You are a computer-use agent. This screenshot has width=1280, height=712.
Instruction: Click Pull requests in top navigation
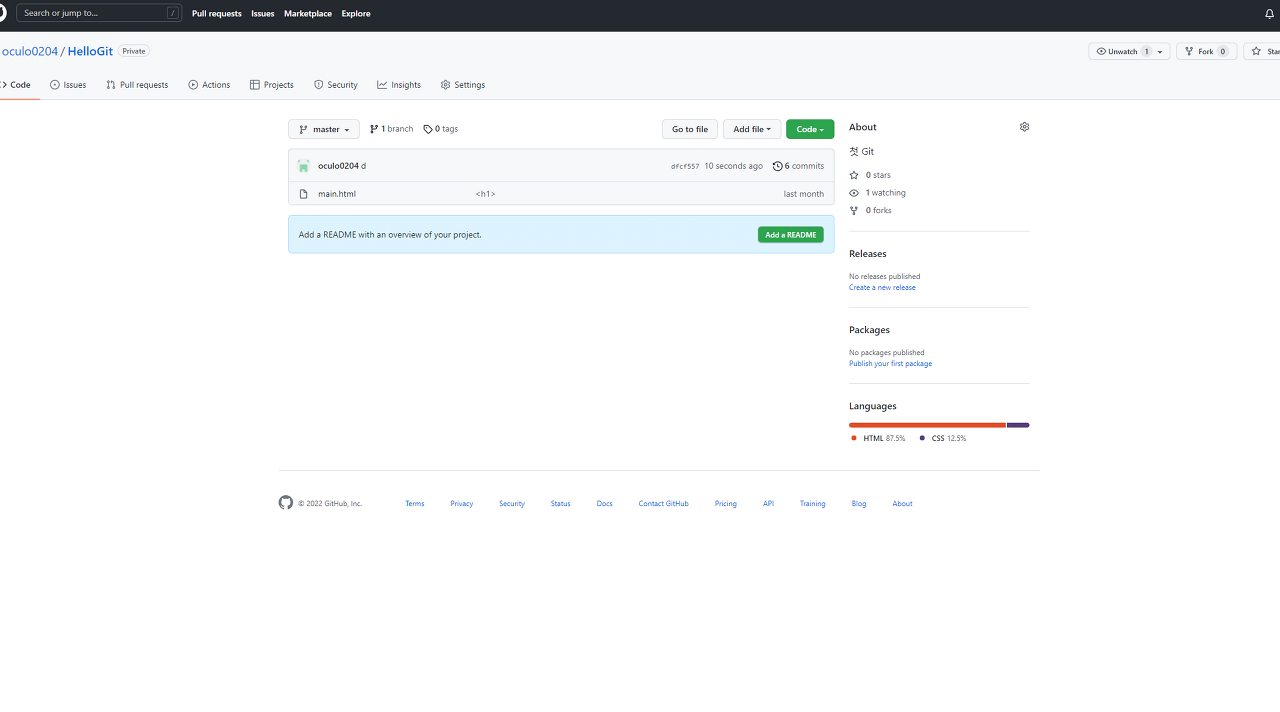(217, 14)
